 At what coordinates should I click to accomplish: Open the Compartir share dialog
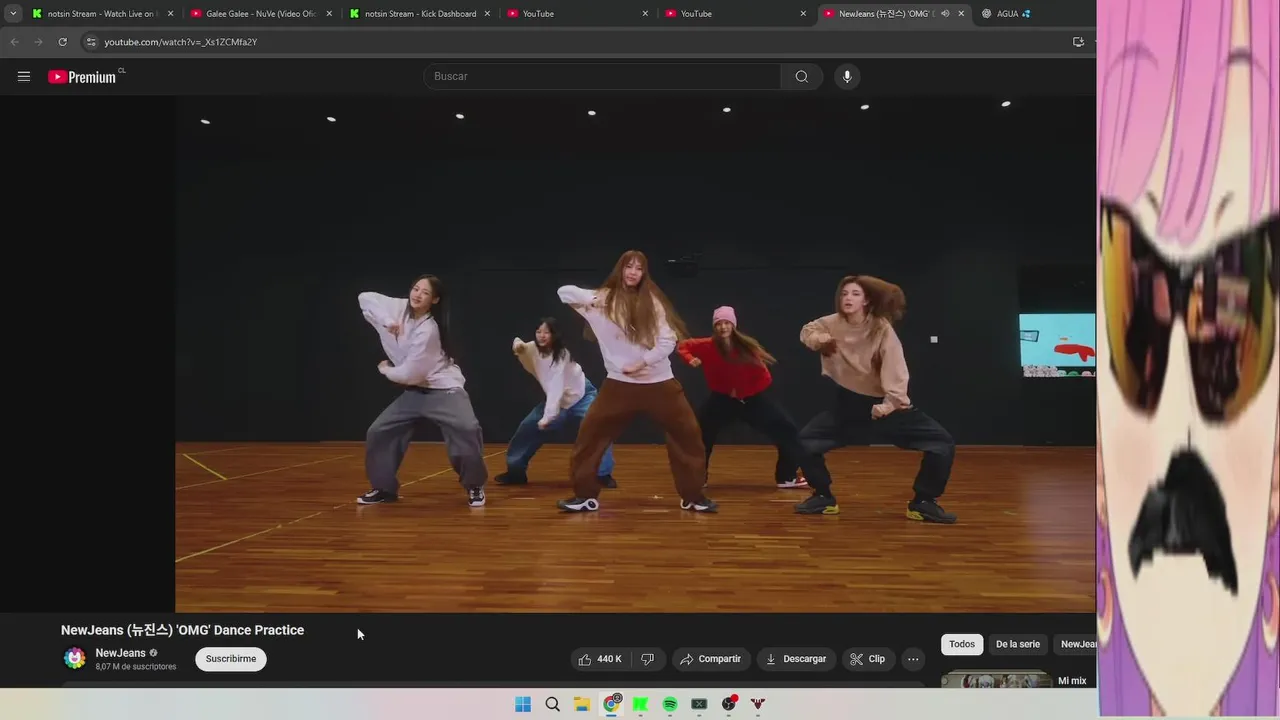(x=711, y=659)
